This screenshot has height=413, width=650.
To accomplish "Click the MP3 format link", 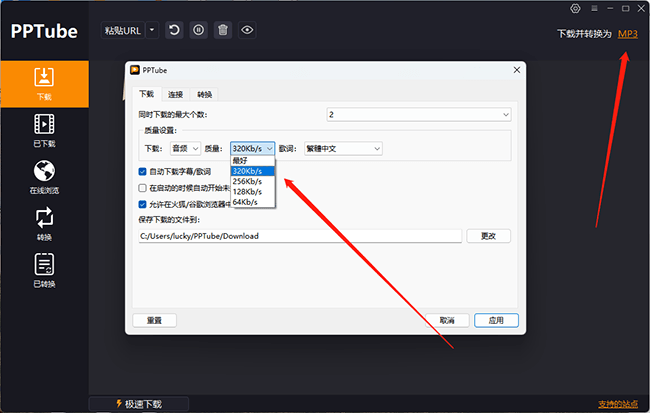I will click(628, 34).
